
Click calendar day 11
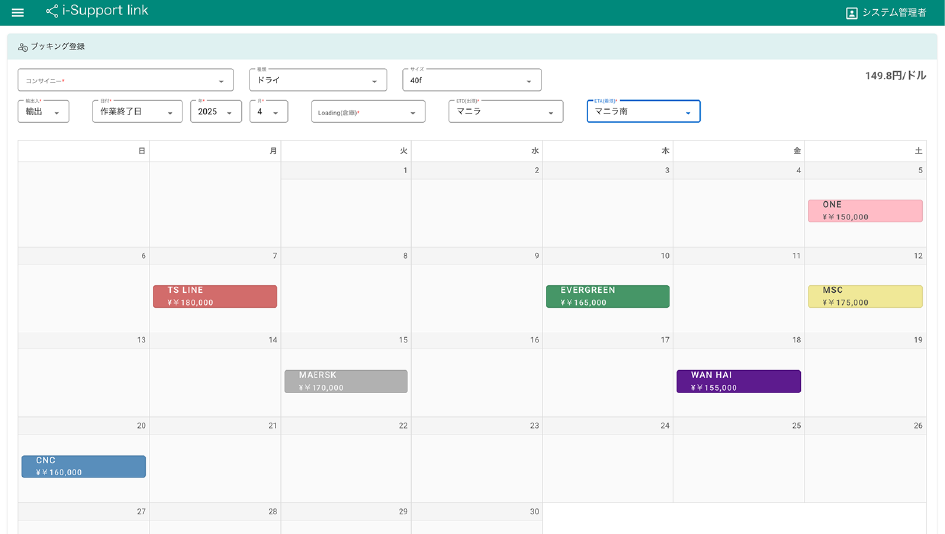tap(739, 290)
